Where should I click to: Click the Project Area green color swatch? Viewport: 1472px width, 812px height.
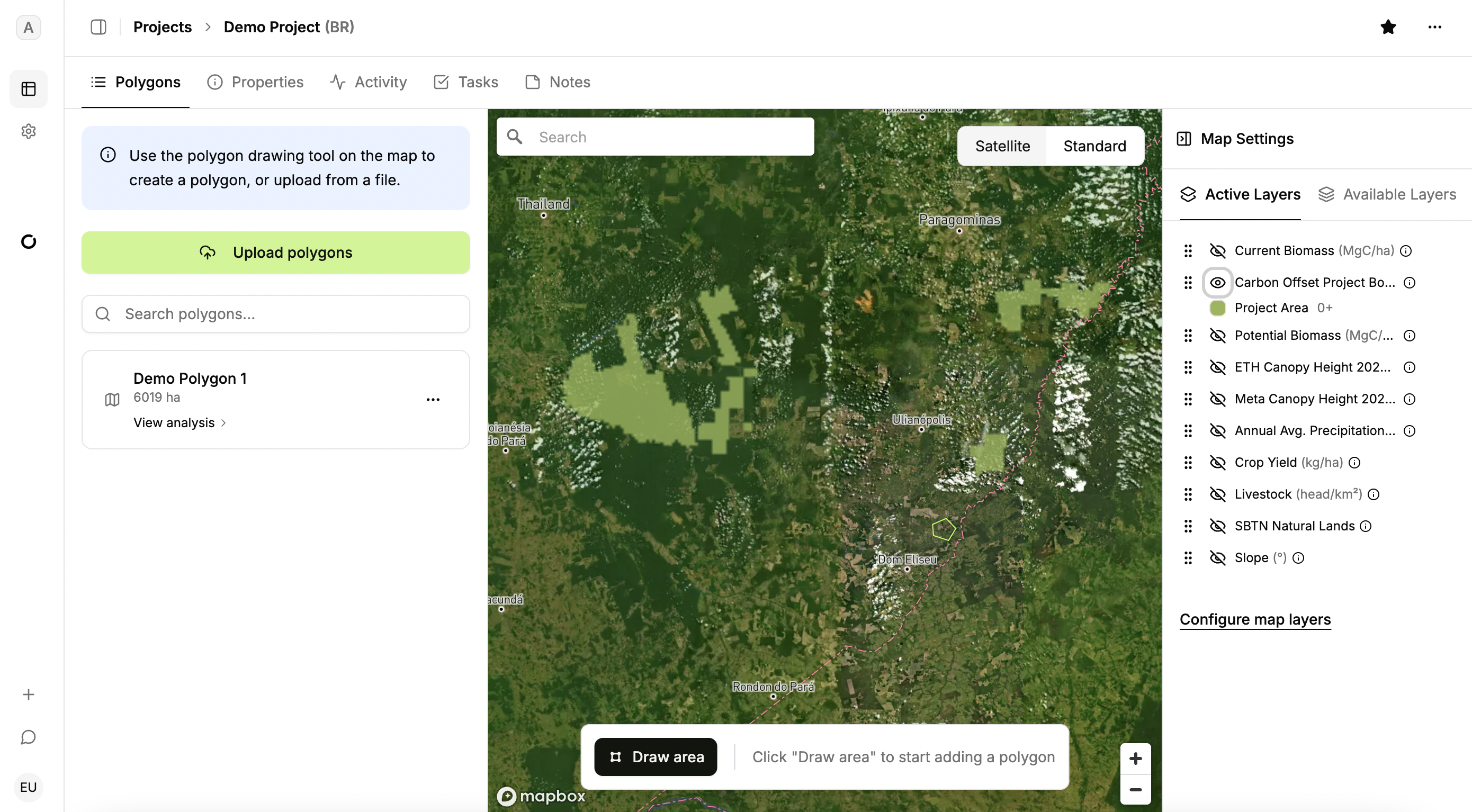click(x=1218, y=308)
